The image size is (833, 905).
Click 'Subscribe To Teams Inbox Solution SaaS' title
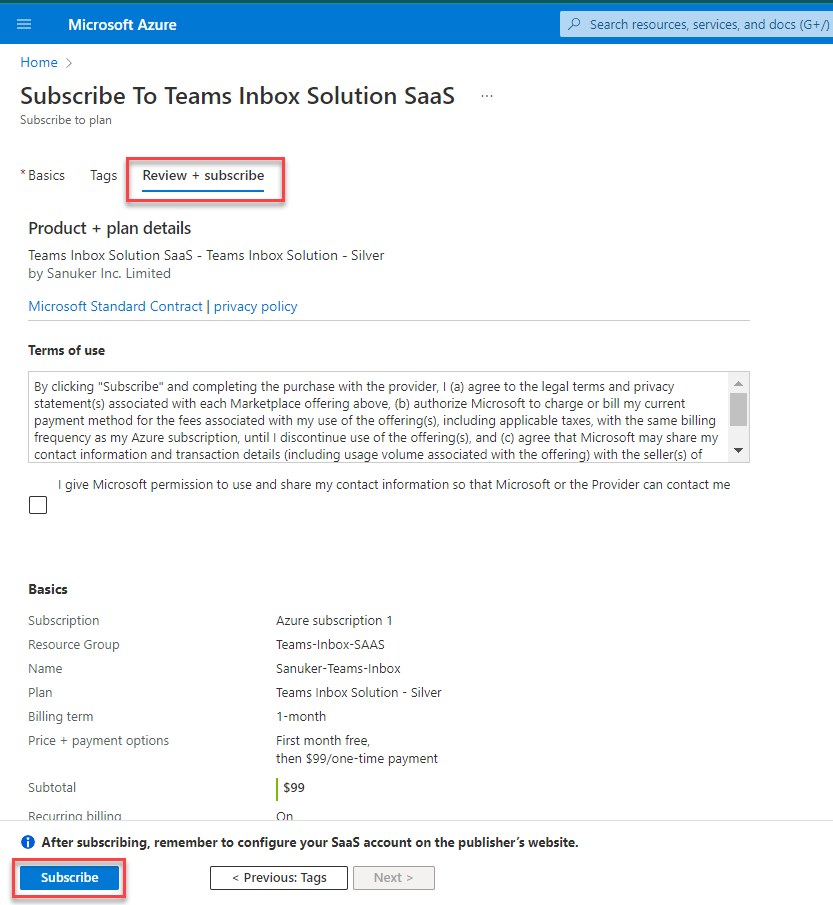point(237,96)
